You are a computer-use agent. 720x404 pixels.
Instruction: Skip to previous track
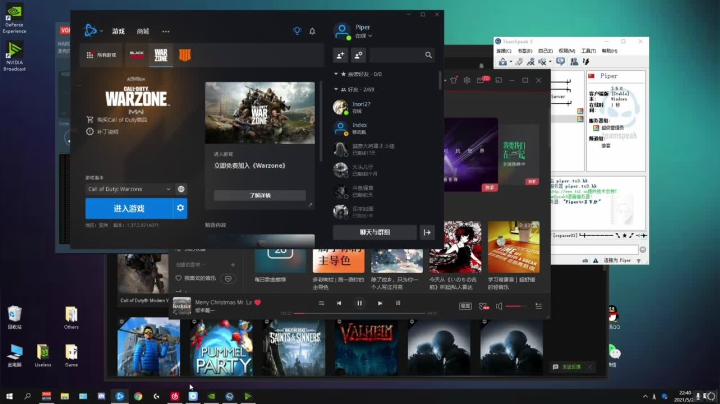click(339, 303)
